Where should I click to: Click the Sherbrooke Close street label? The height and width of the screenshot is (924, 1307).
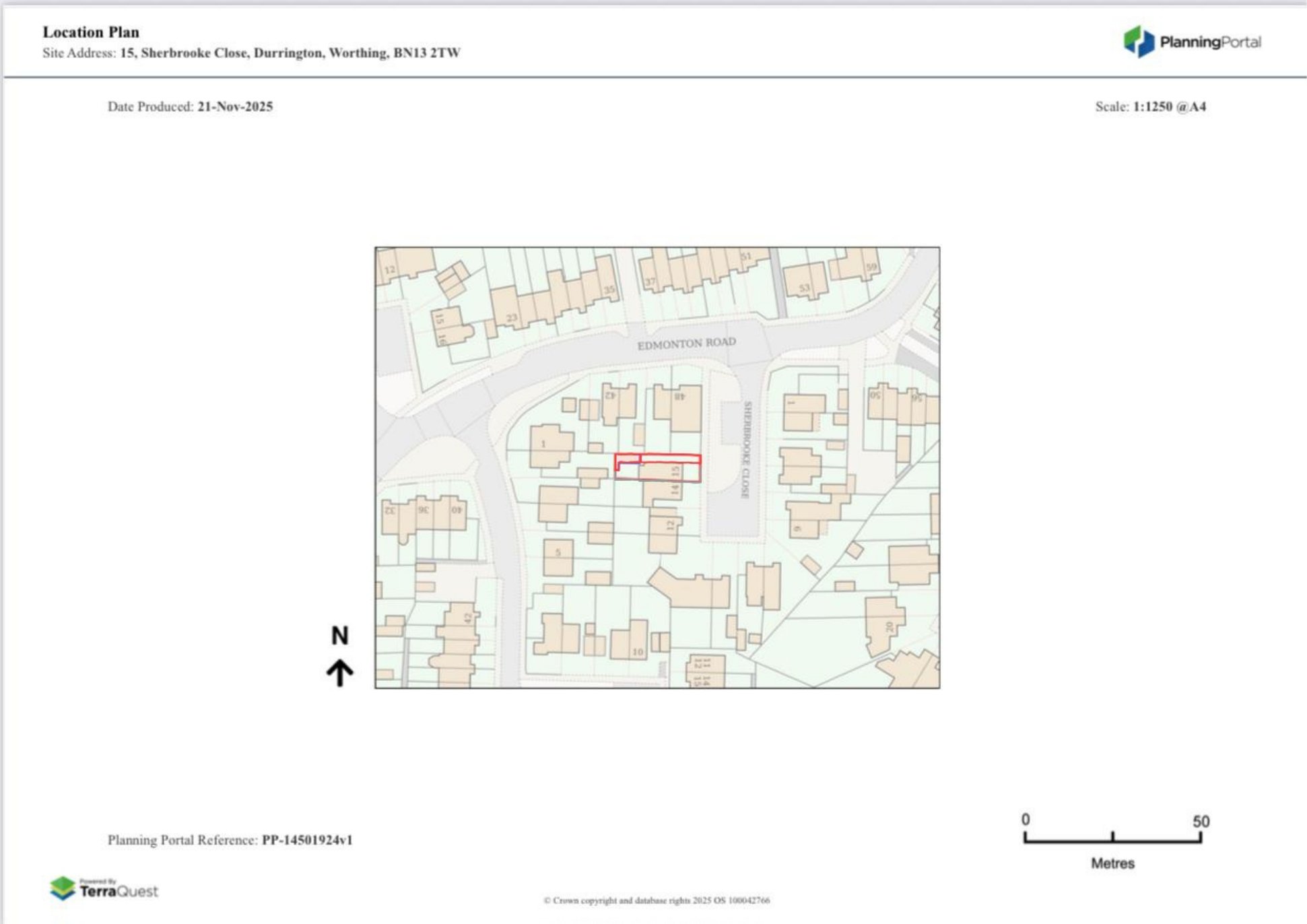[x=746, y=450]
